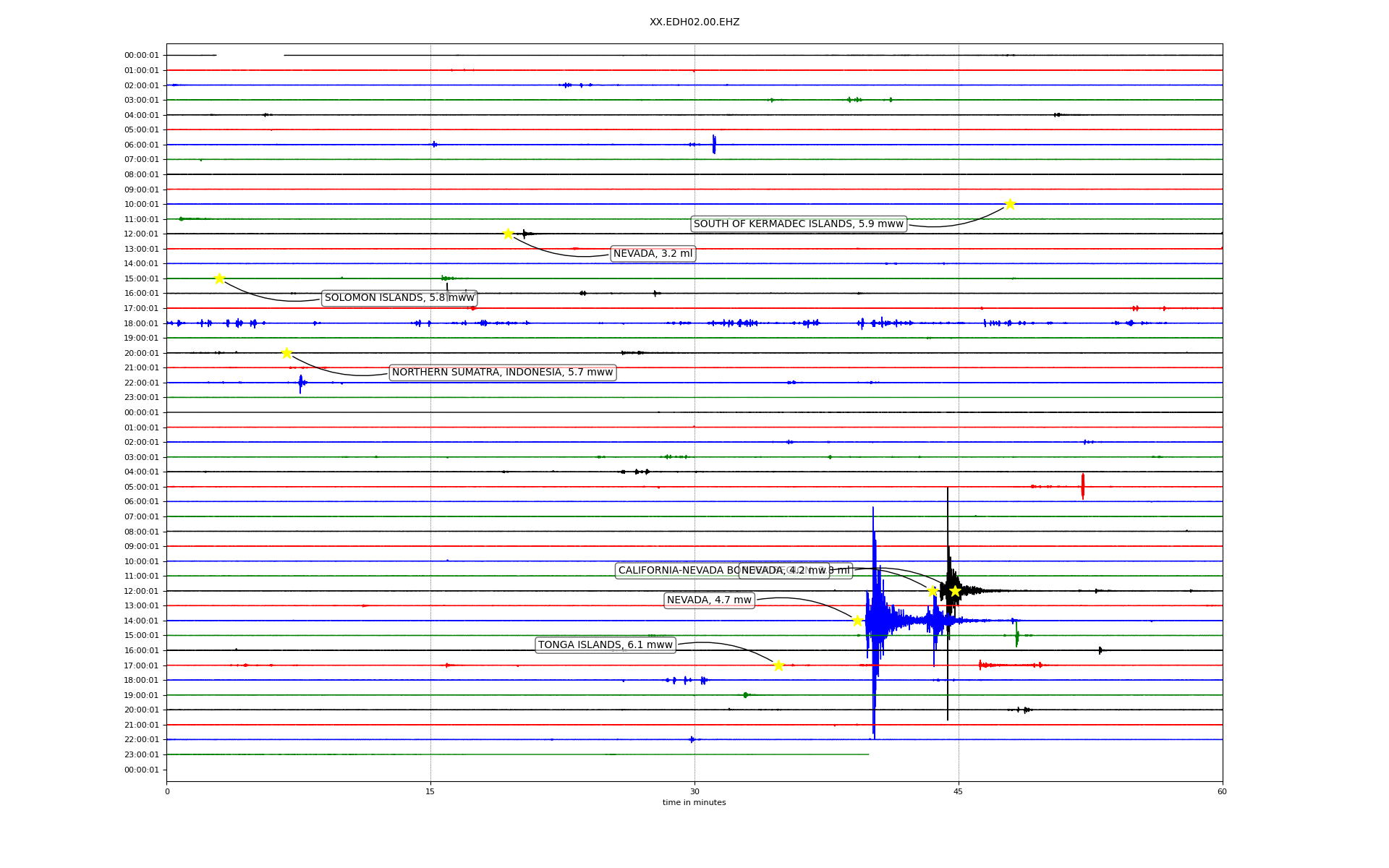Click the star marking Nevada 3.2 ml event
This screenshot has width=1389, height=868.
(508, 234)
